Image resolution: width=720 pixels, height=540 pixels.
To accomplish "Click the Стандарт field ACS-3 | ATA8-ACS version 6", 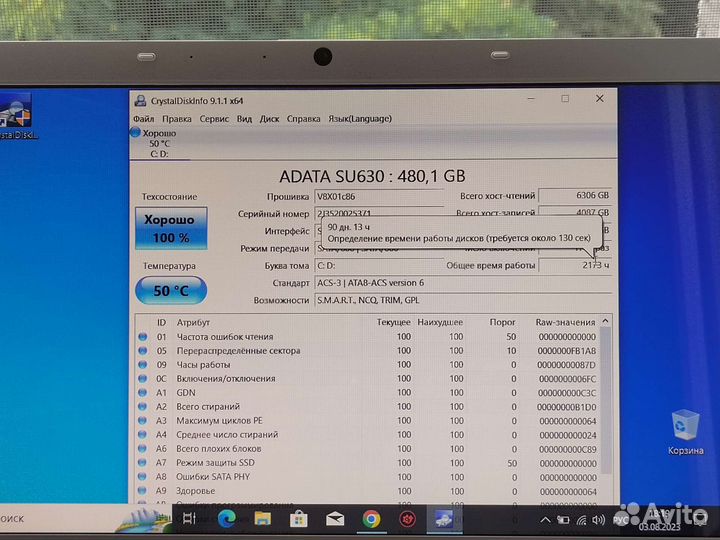I will click(463, 283).
